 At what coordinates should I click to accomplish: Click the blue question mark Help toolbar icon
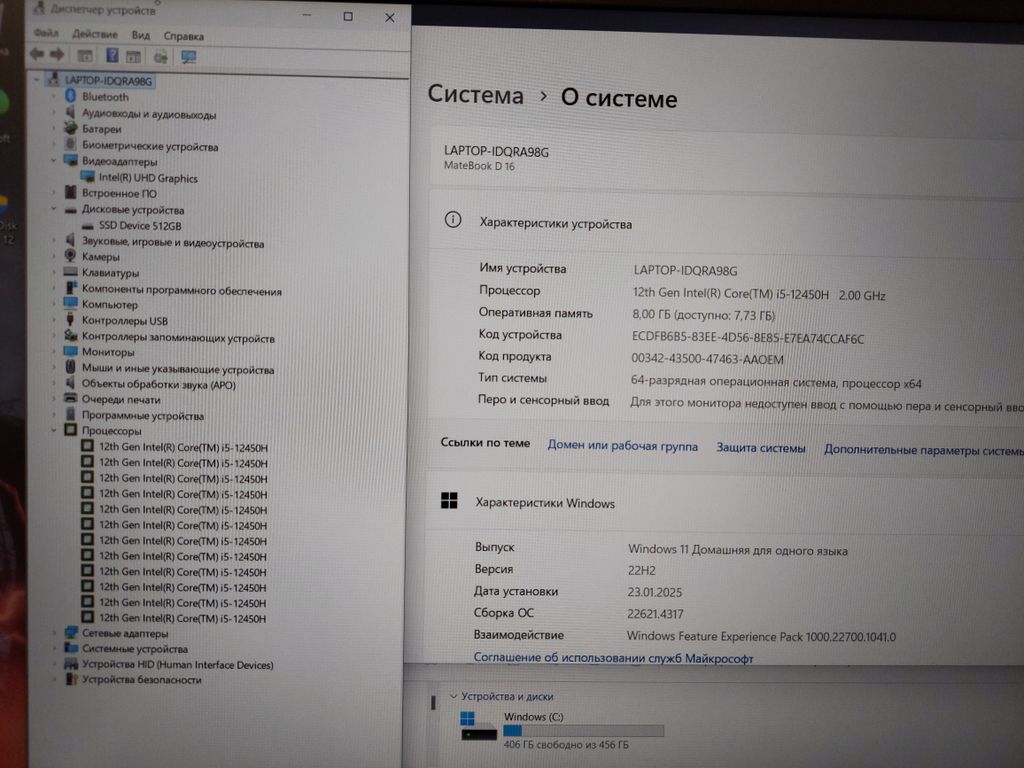112,56
